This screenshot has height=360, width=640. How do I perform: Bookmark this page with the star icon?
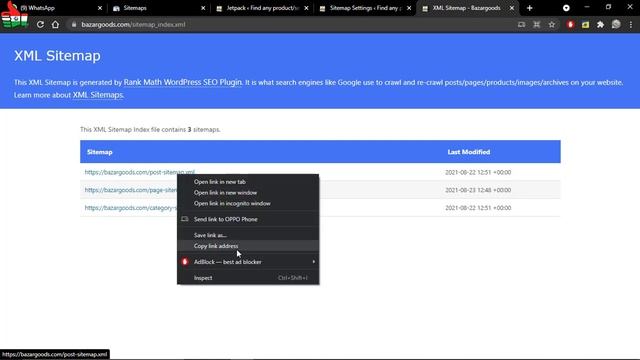click(552, 24)
